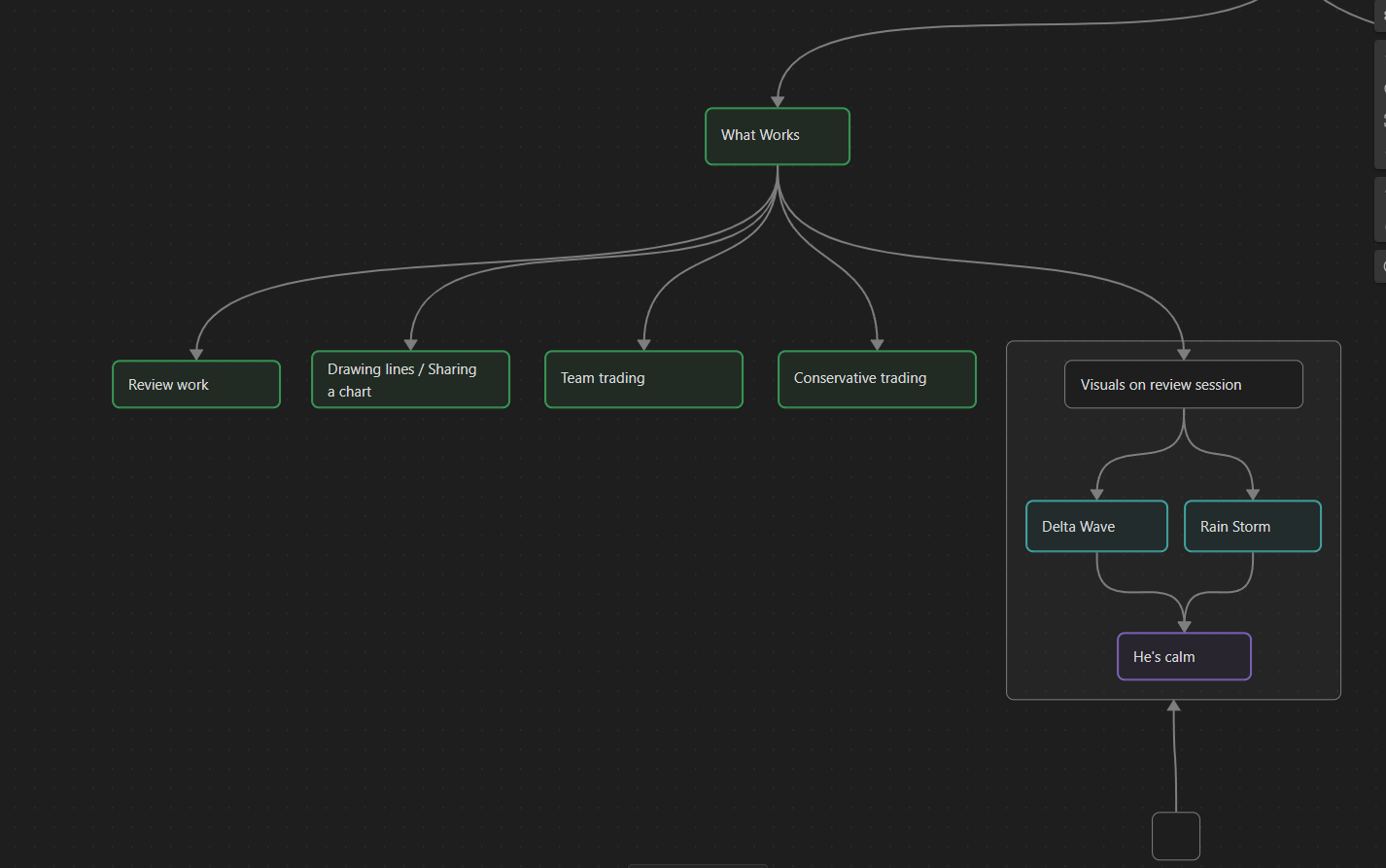The width and height of the screenshot is (1386, 868).
Task: Select the What Works card
Action: tap(777, 136)
